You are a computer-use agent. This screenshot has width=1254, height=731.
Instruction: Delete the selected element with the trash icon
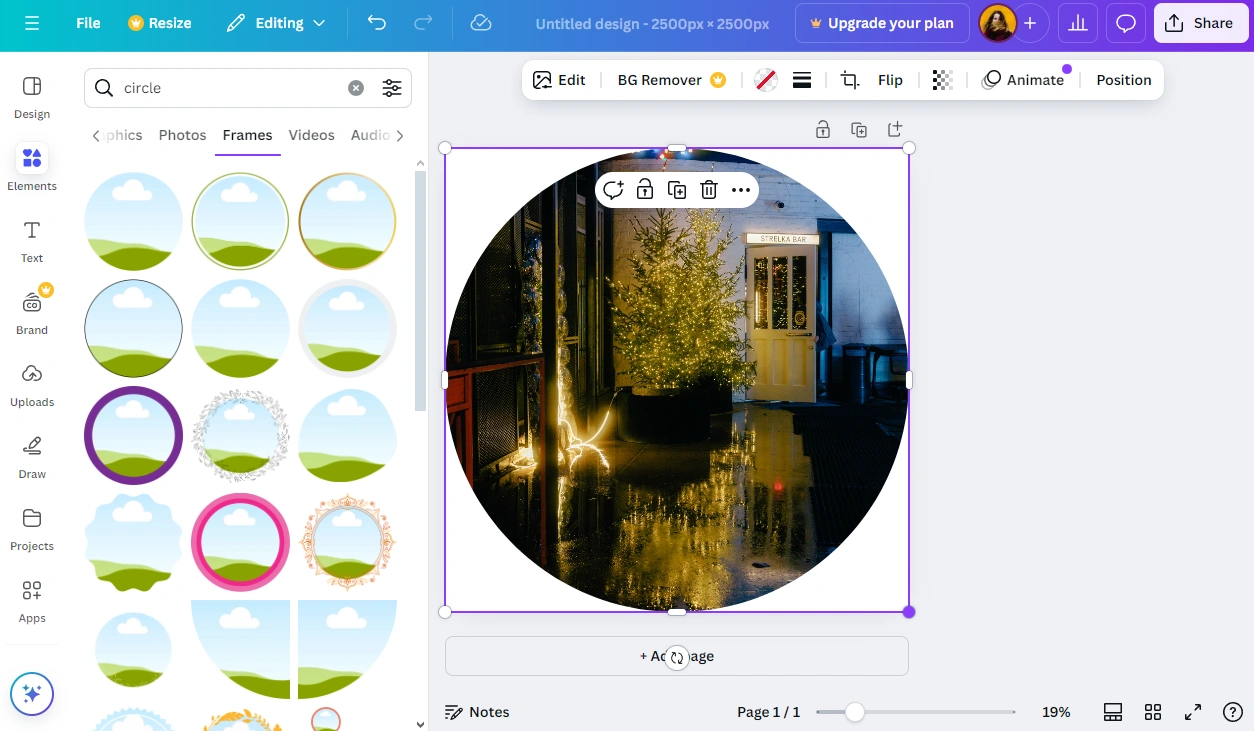coord(709,190)
